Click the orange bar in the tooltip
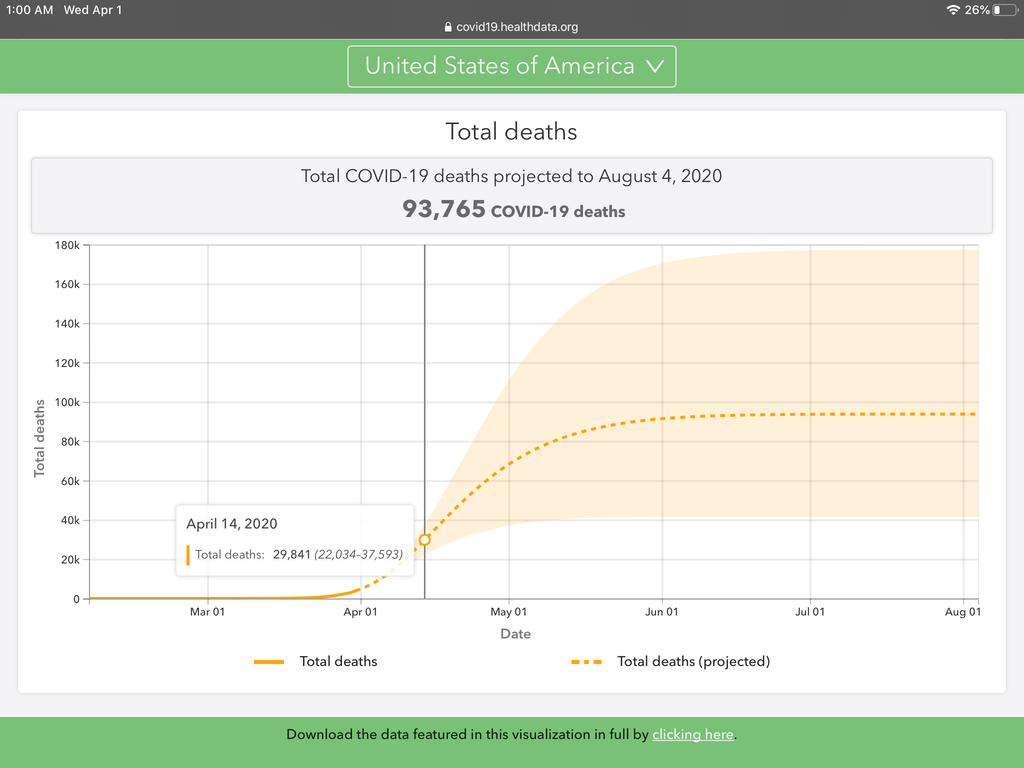This screenshot has height=768, width=1024. point(188,555)
